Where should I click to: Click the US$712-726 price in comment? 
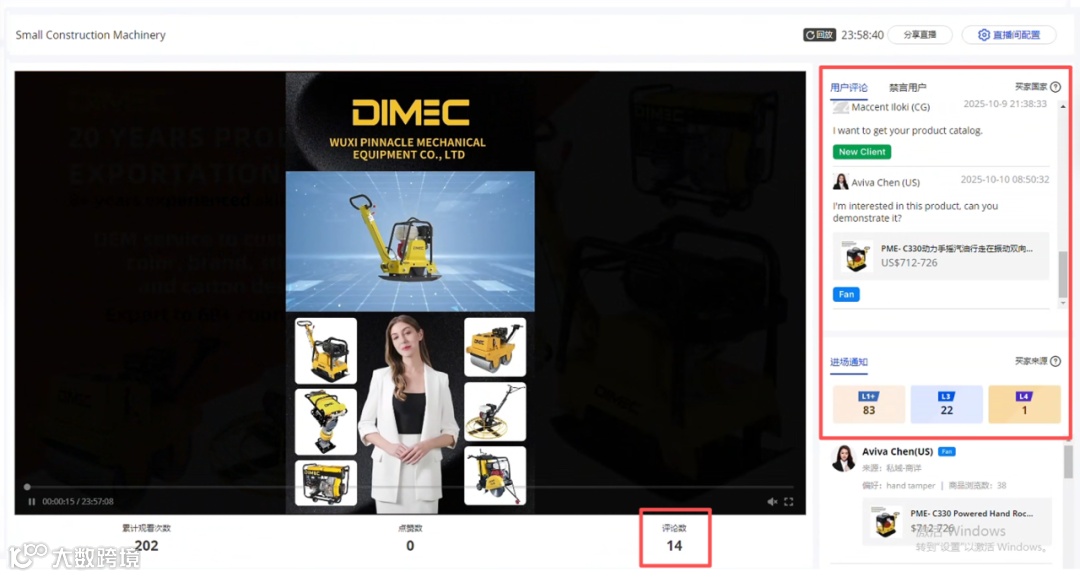pos(908,262)
